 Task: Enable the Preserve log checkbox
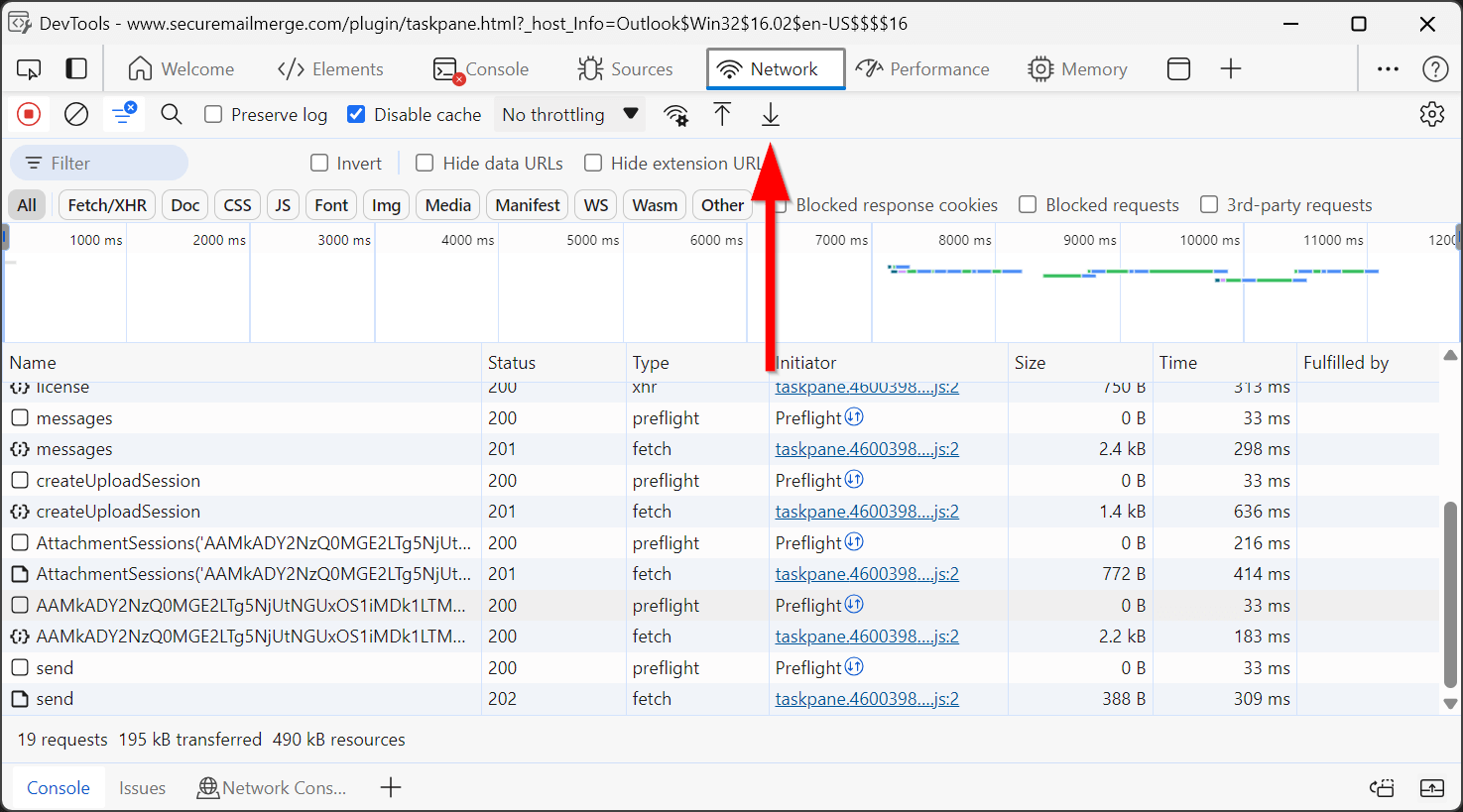pyautogui.click(x=213, y=115)
